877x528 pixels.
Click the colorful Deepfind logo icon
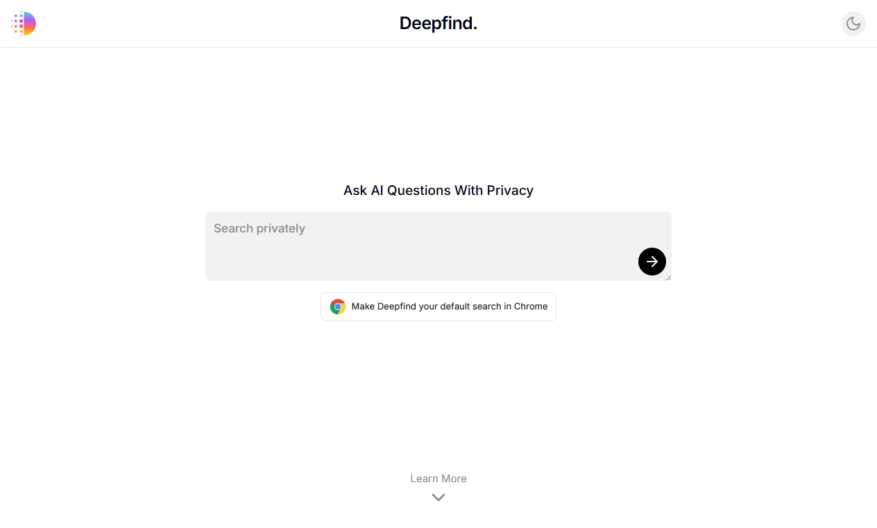pos(23,23)
